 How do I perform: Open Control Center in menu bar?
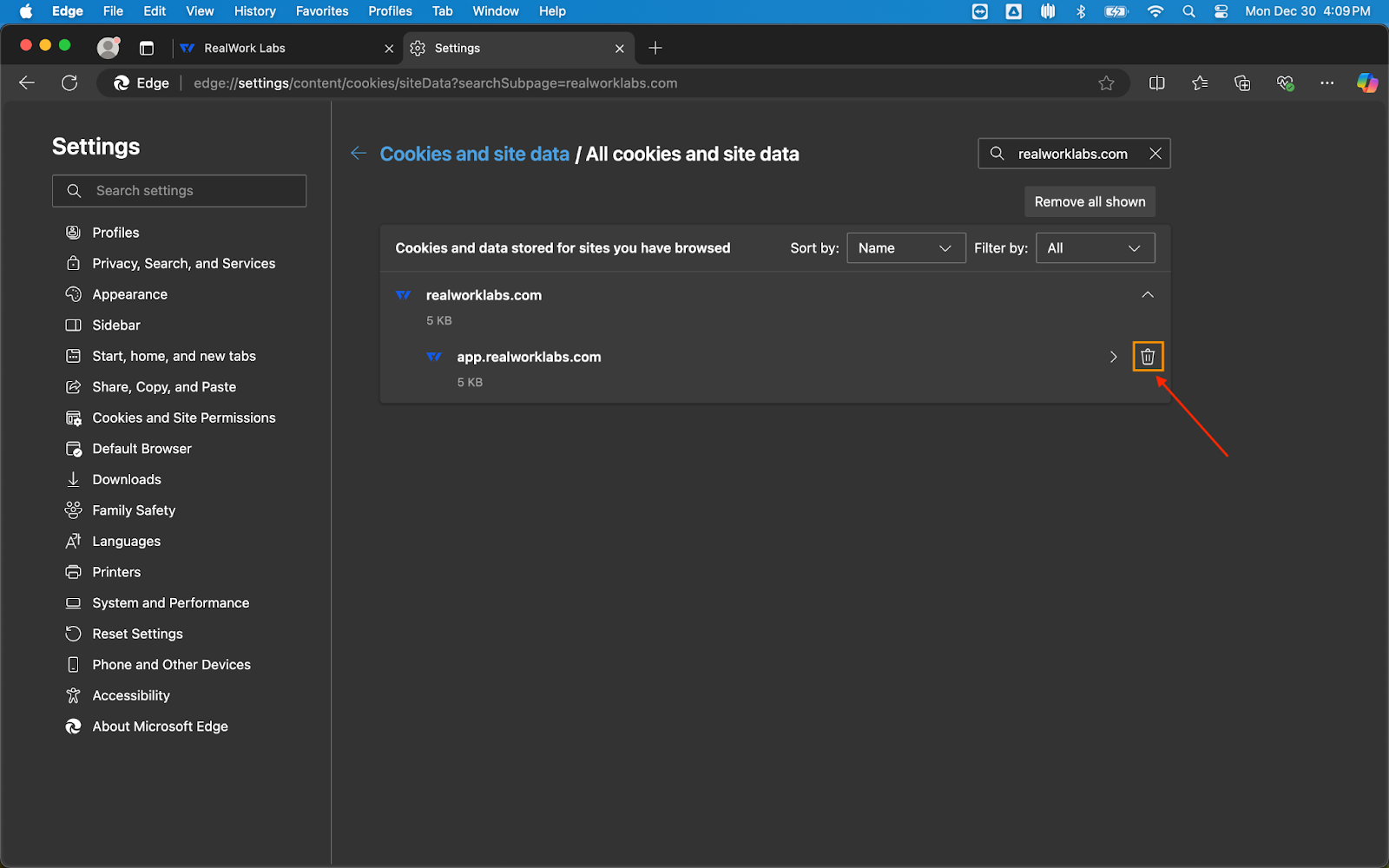(1221, 11)
